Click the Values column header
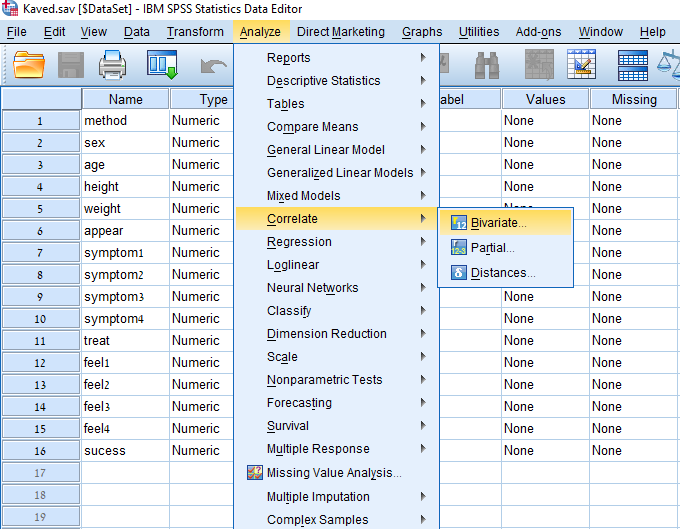Screen dimensions: 680x529 click(x=545, y=99)
